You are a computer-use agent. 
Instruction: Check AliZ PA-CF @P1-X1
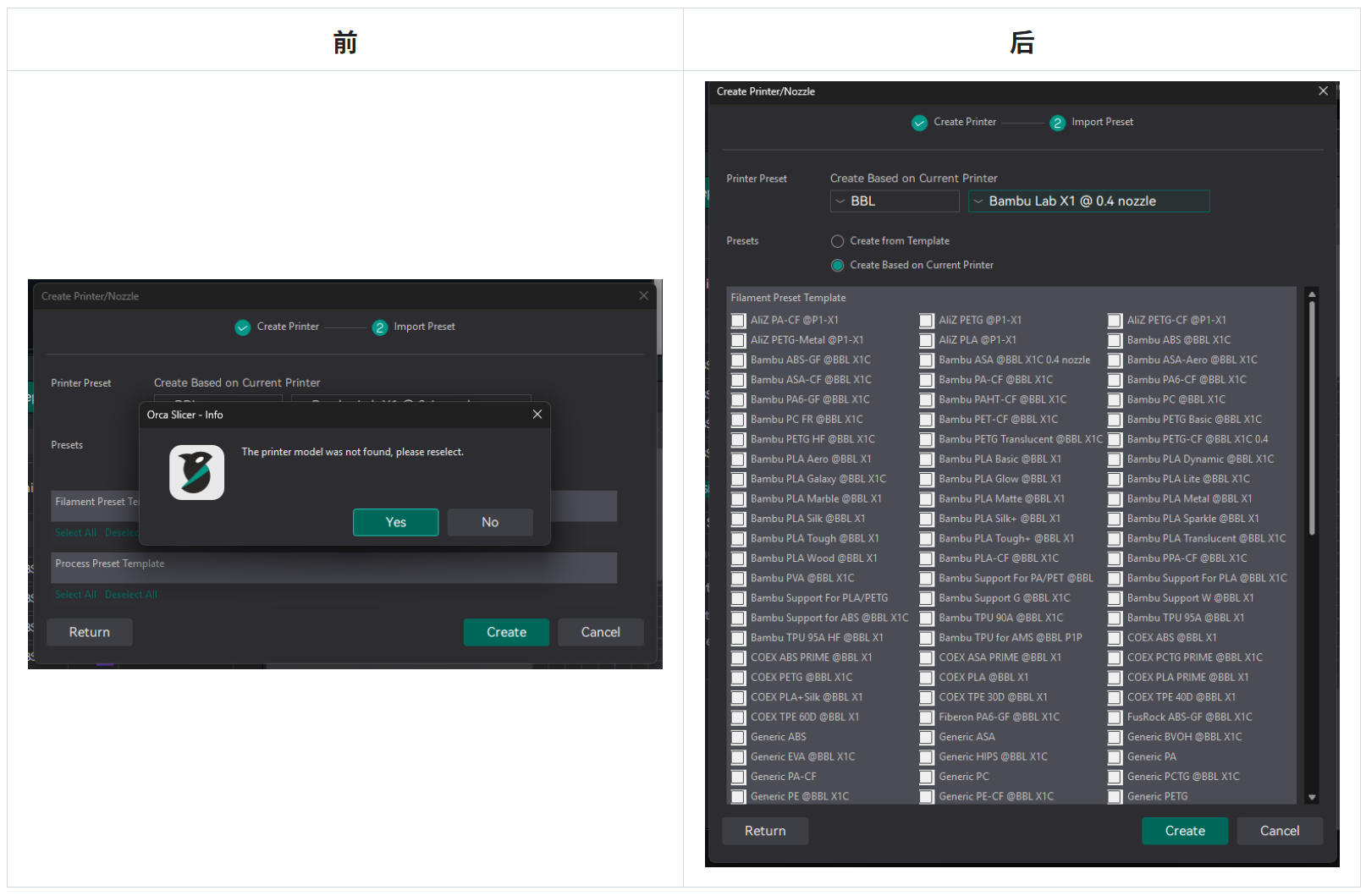(x=739, y=321)
